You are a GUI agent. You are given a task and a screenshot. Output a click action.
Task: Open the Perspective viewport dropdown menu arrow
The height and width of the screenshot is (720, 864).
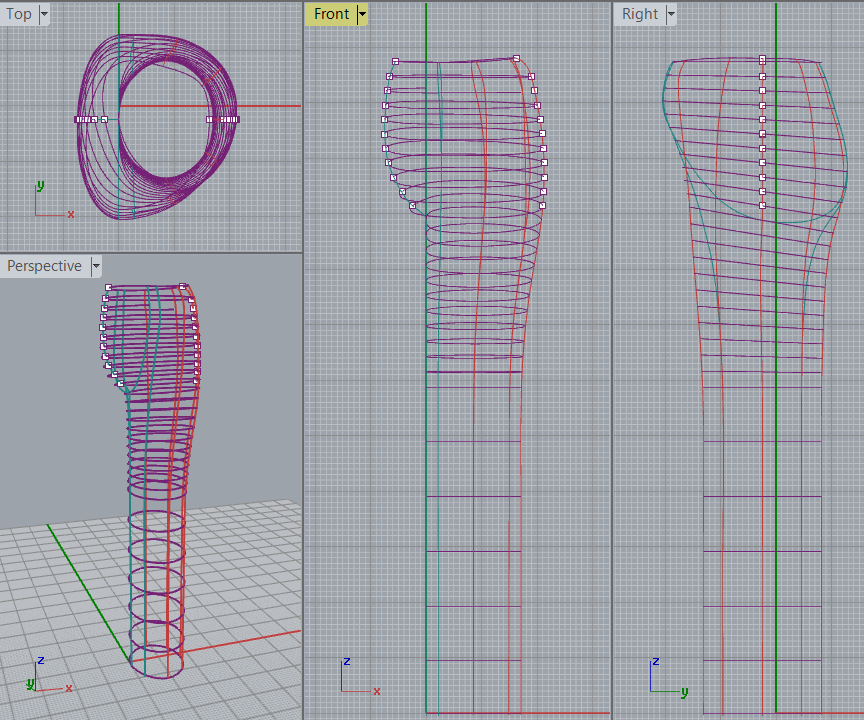coord(96,266)
